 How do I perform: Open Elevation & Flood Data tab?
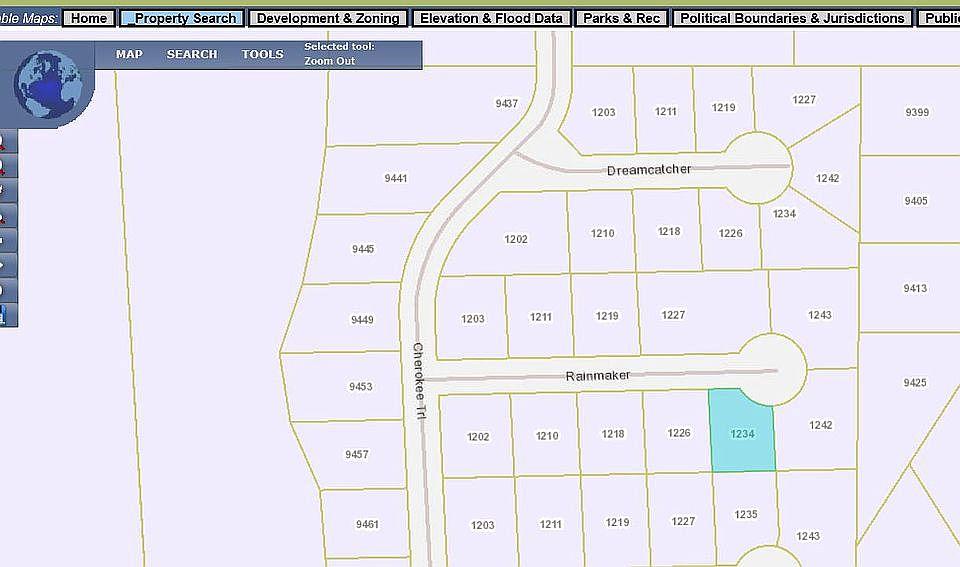point(492,18)
